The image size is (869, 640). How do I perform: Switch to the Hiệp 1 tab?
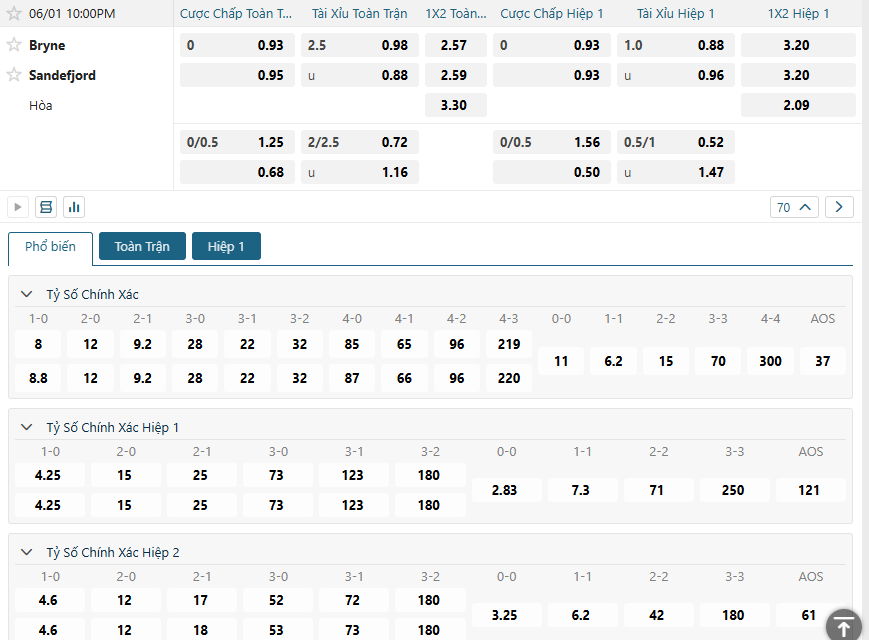pos(226,246)
